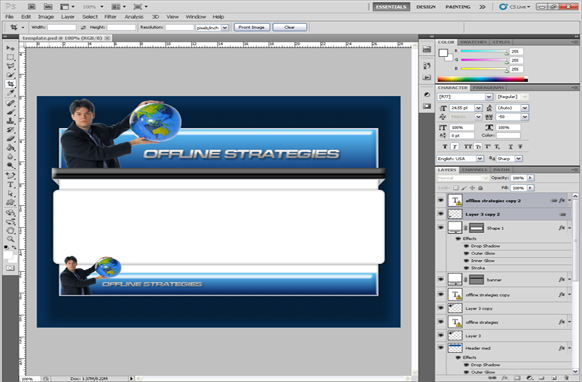
Task: Open the Filter menu
Action: pyautogui.click(x=110, y=17)
